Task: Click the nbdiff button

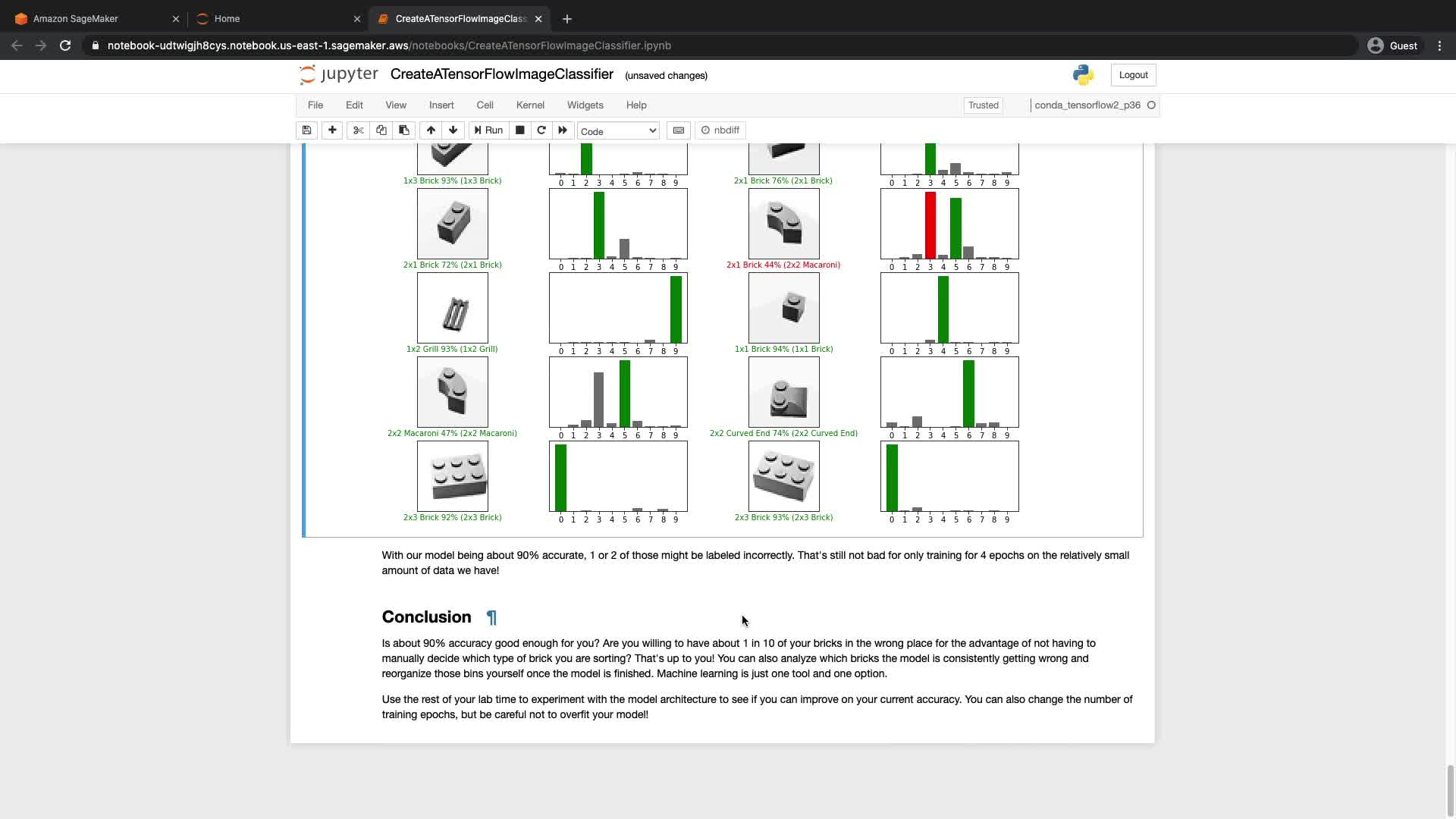Action: (720, 130)
